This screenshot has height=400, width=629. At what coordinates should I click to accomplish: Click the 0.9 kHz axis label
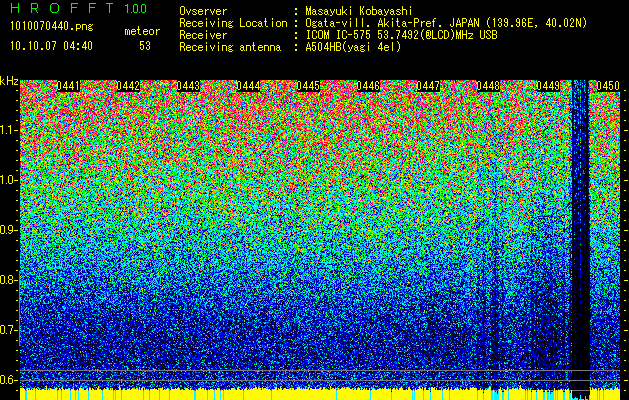(9, 230)
